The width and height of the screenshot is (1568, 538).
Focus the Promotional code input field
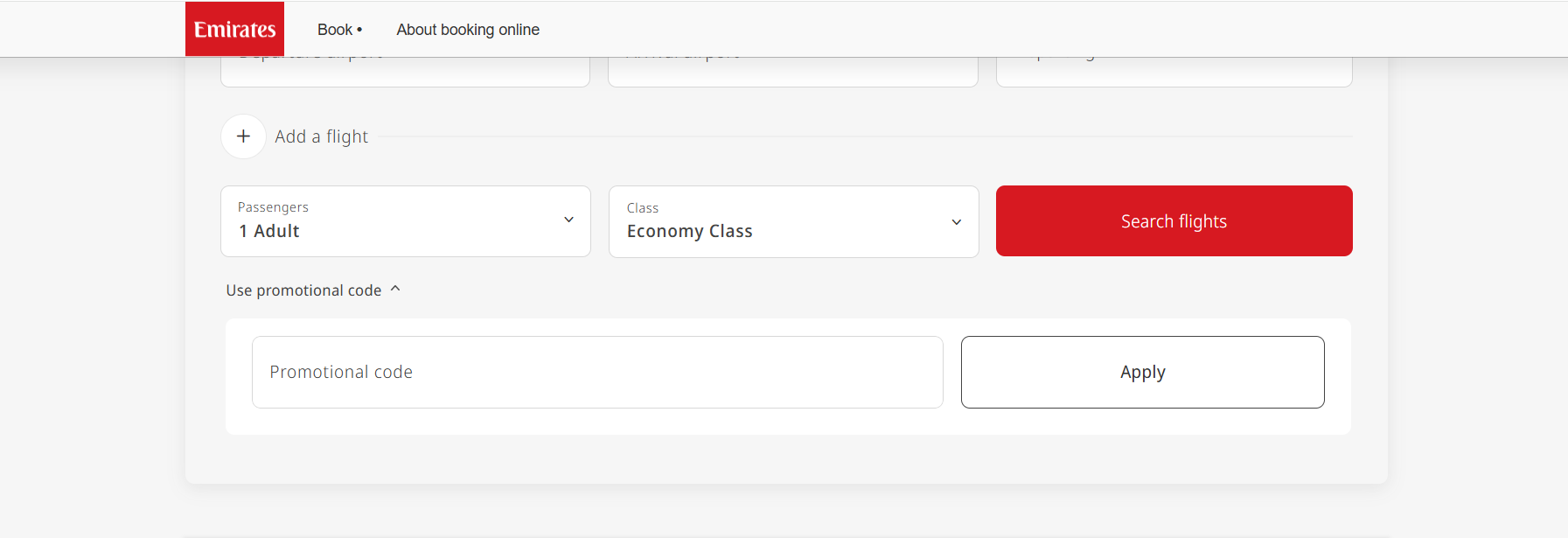point(597,372)
